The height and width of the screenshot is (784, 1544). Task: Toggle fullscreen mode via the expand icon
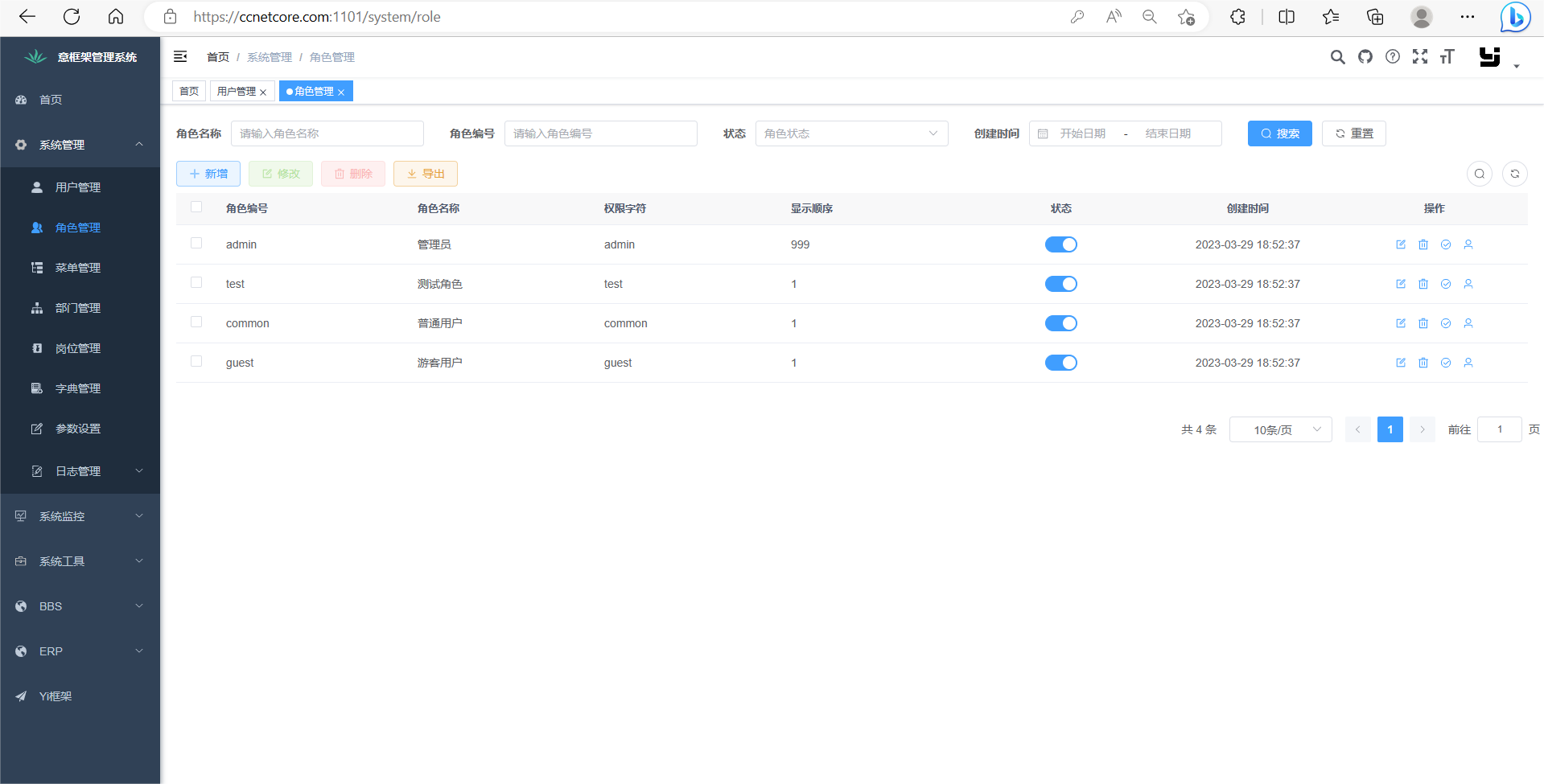[x=1419, y=57]
